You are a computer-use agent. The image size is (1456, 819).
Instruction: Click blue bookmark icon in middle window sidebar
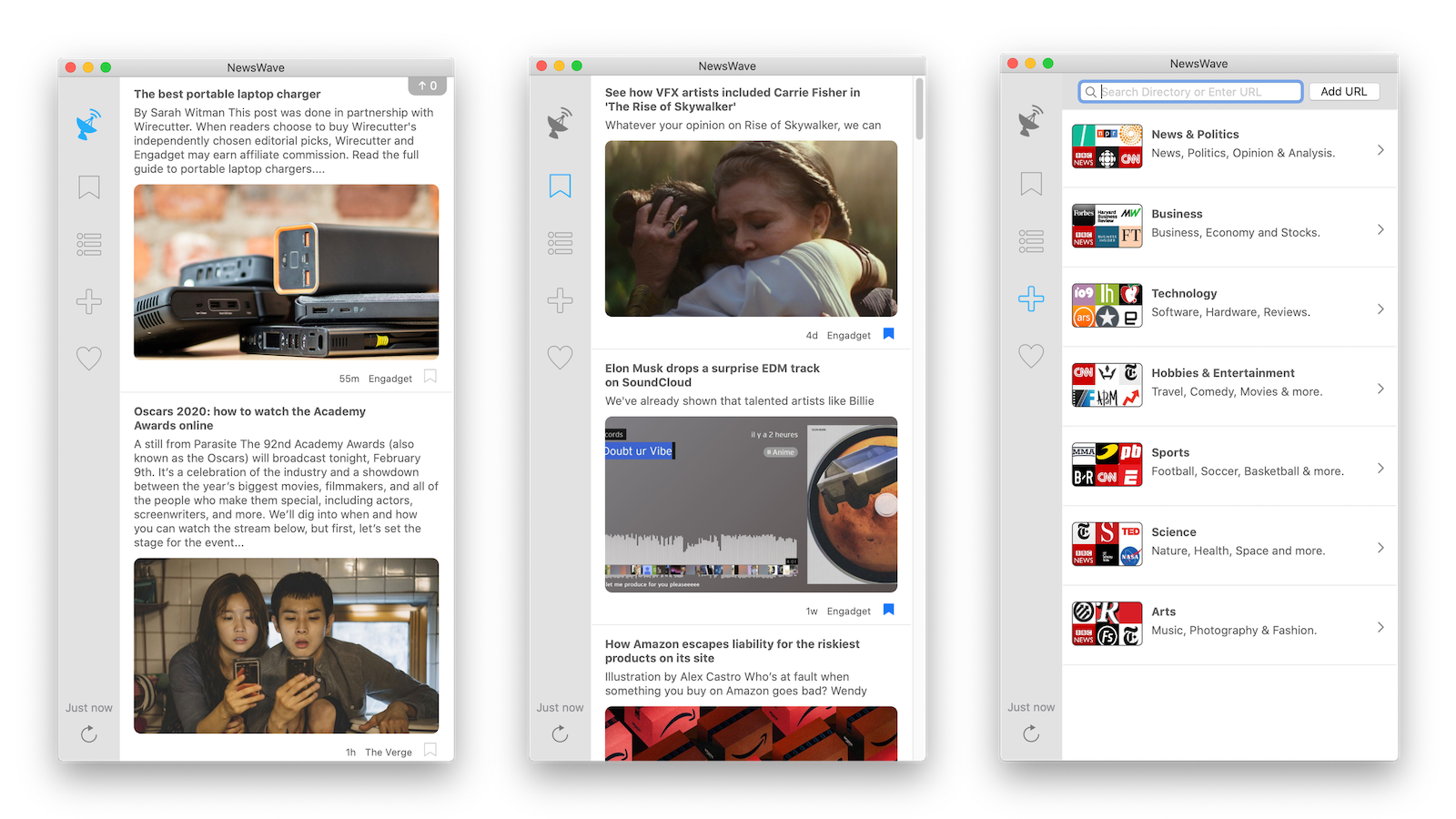560,186
